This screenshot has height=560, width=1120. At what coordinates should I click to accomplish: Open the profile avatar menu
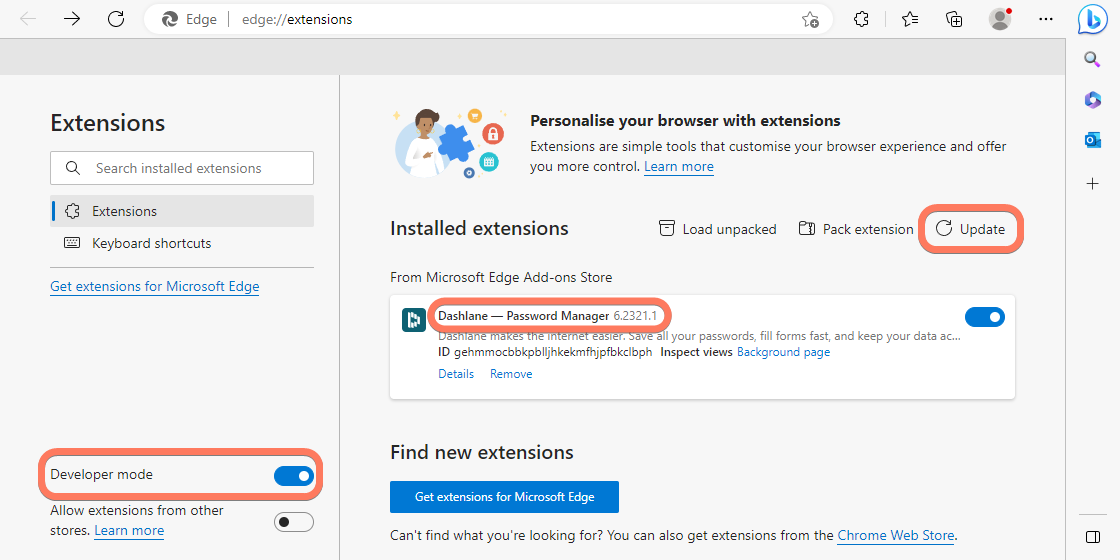1000,19
